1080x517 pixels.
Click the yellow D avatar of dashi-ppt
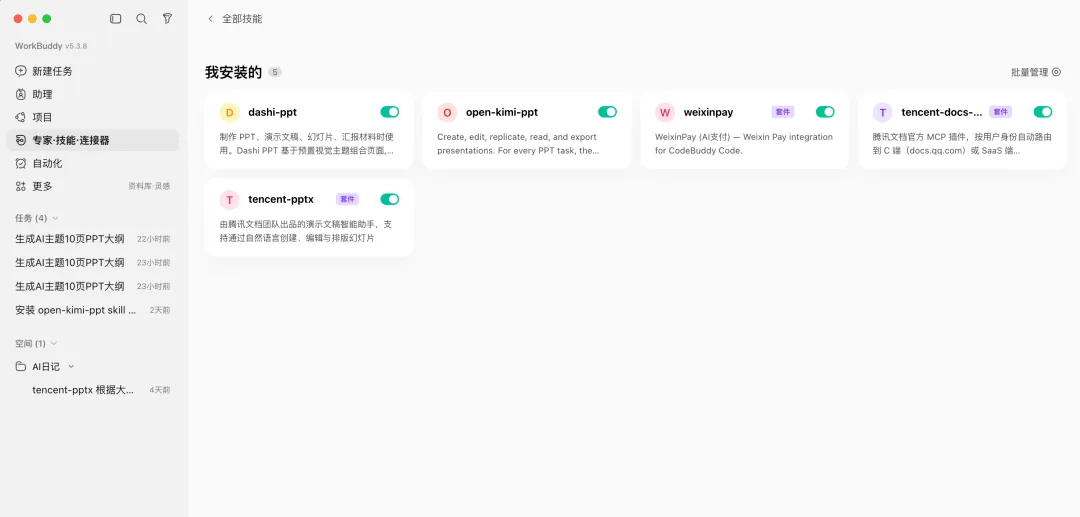click(229, 112)
